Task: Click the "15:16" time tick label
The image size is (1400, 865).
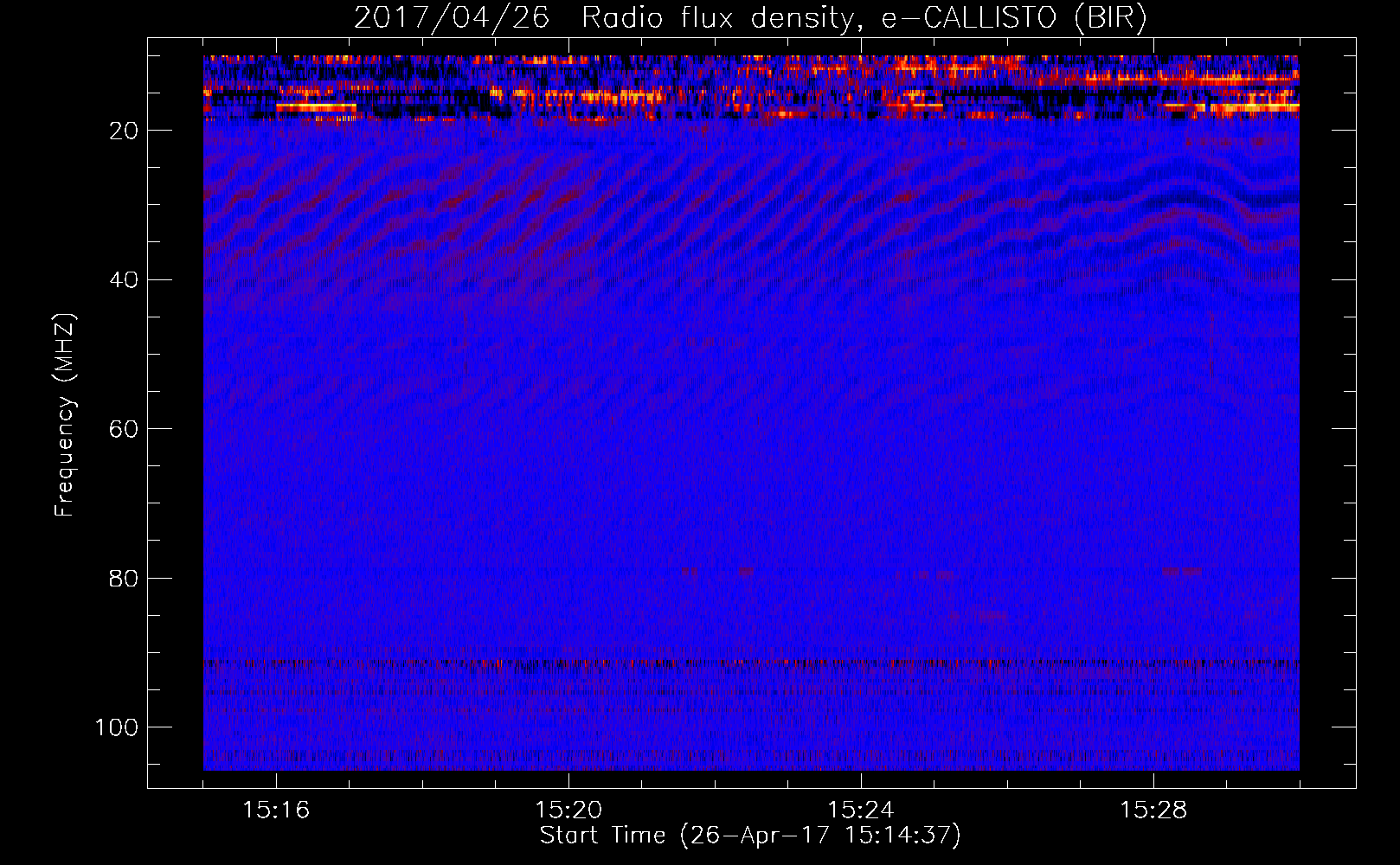Action: (x=276, y=811)
